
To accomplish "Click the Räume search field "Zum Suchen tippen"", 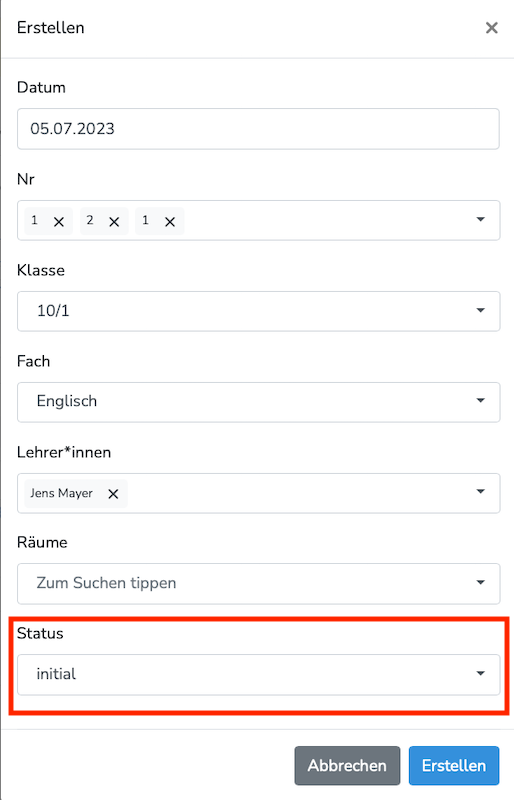I will pyautogui.click(x=258, y=584).
